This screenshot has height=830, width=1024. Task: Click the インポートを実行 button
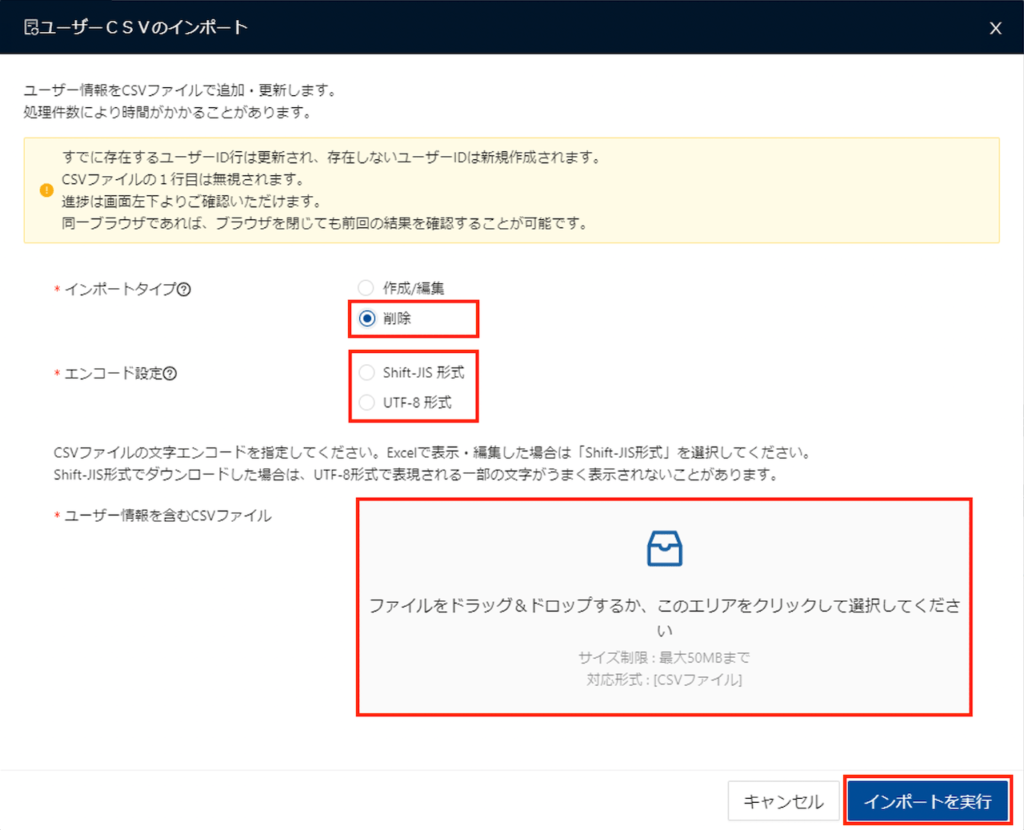click(927, 801)
